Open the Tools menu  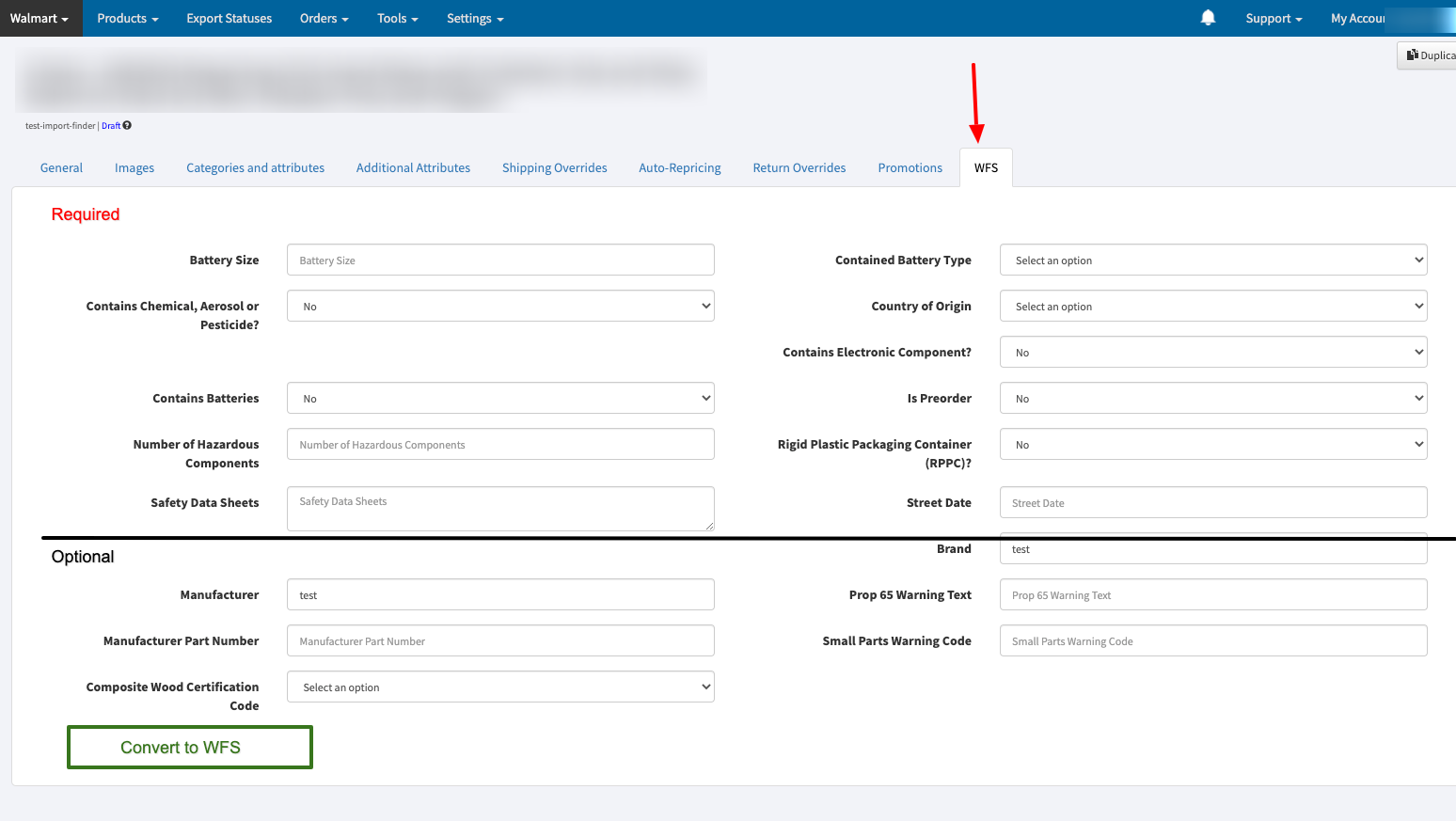397,18
